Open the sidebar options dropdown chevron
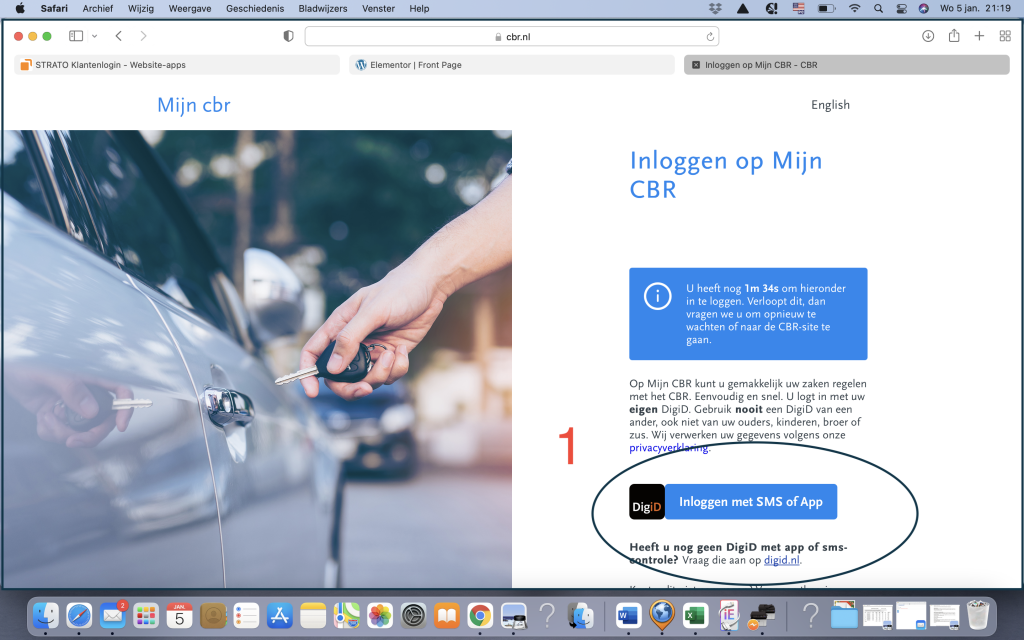This screenshot has height=640, width=1024. (x=95, y=36)
